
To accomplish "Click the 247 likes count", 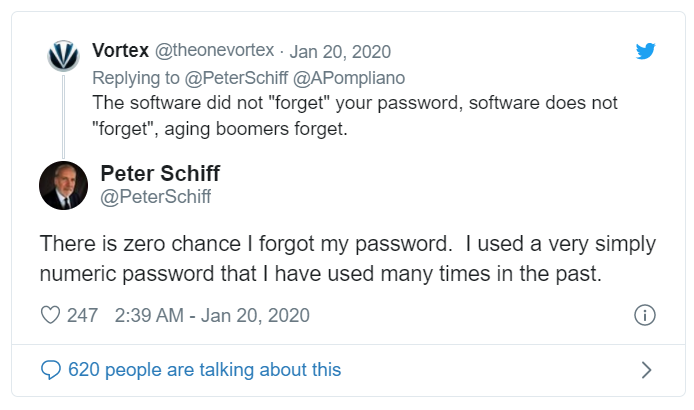I will [x=82, y=315].
